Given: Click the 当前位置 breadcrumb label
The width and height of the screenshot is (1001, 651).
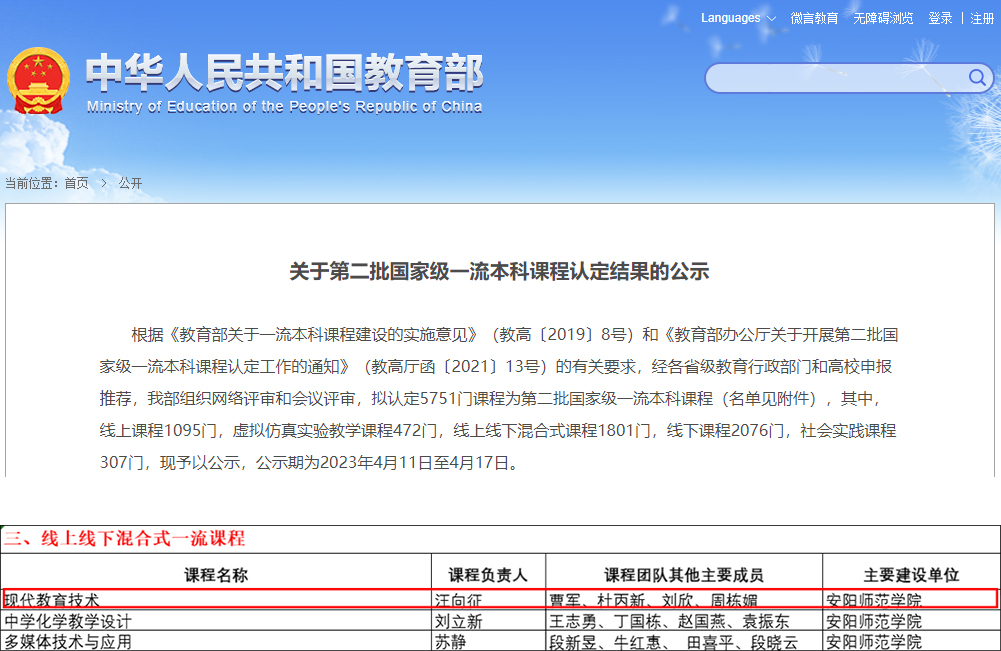Looking at the screenshot, I should click(x=32, y=183).
